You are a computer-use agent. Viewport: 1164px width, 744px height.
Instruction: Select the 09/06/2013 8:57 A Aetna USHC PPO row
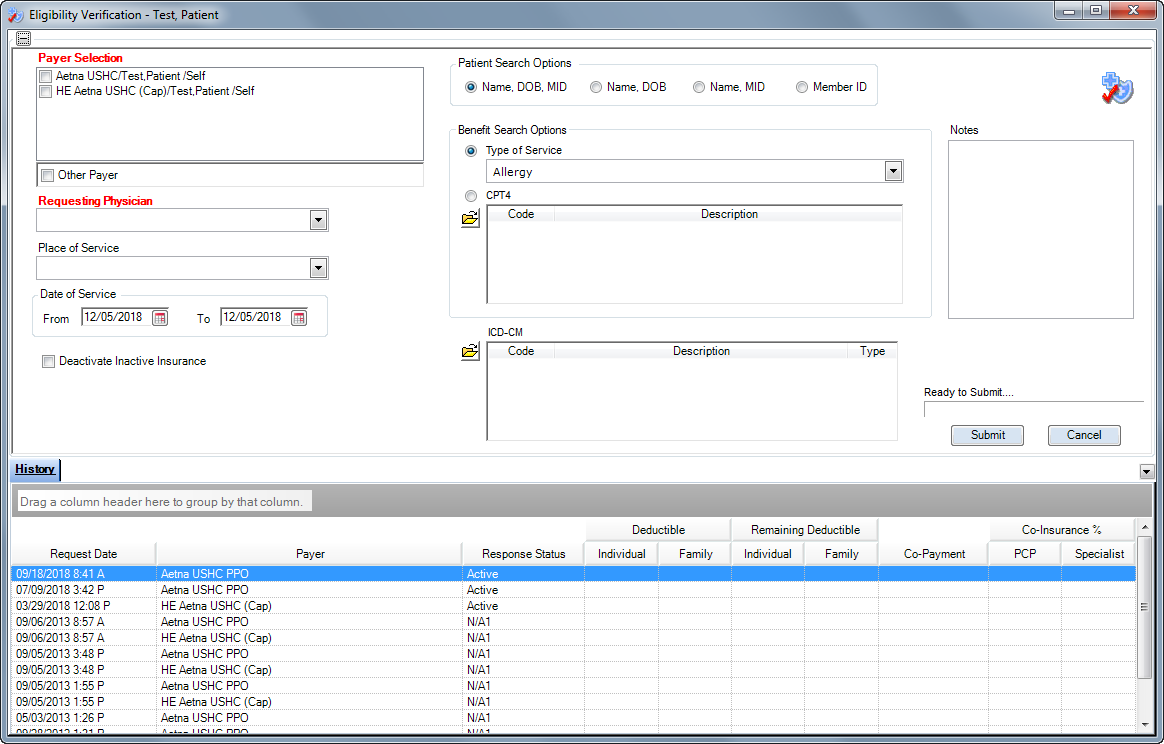point(573,622)
